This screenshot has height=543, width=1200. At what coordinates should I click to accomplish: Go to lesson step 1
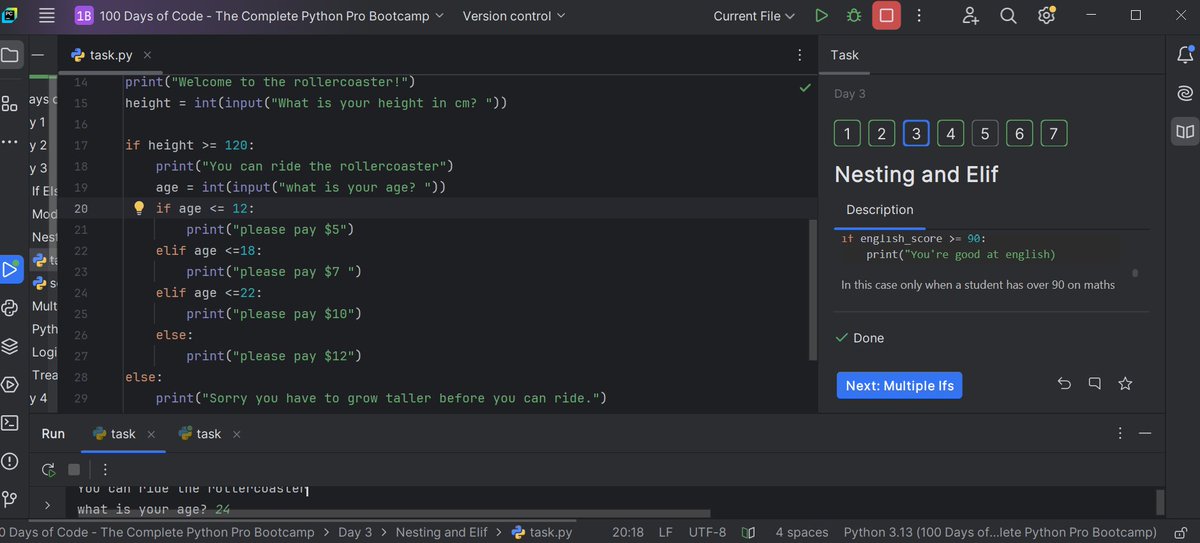click(x=847, y=133)
